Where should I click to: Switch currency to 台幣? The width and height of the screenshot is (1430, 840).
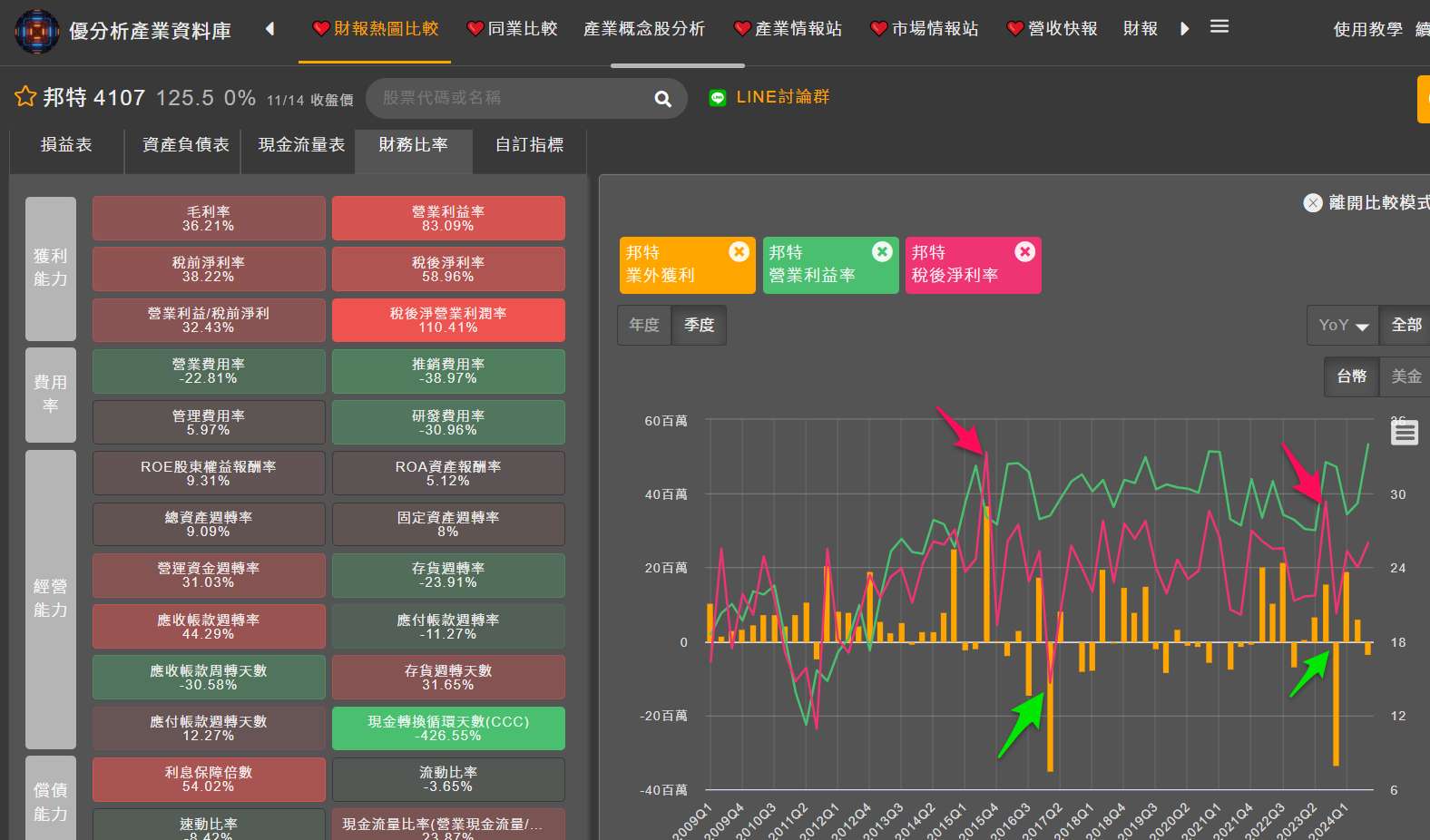coord(1351,376)
